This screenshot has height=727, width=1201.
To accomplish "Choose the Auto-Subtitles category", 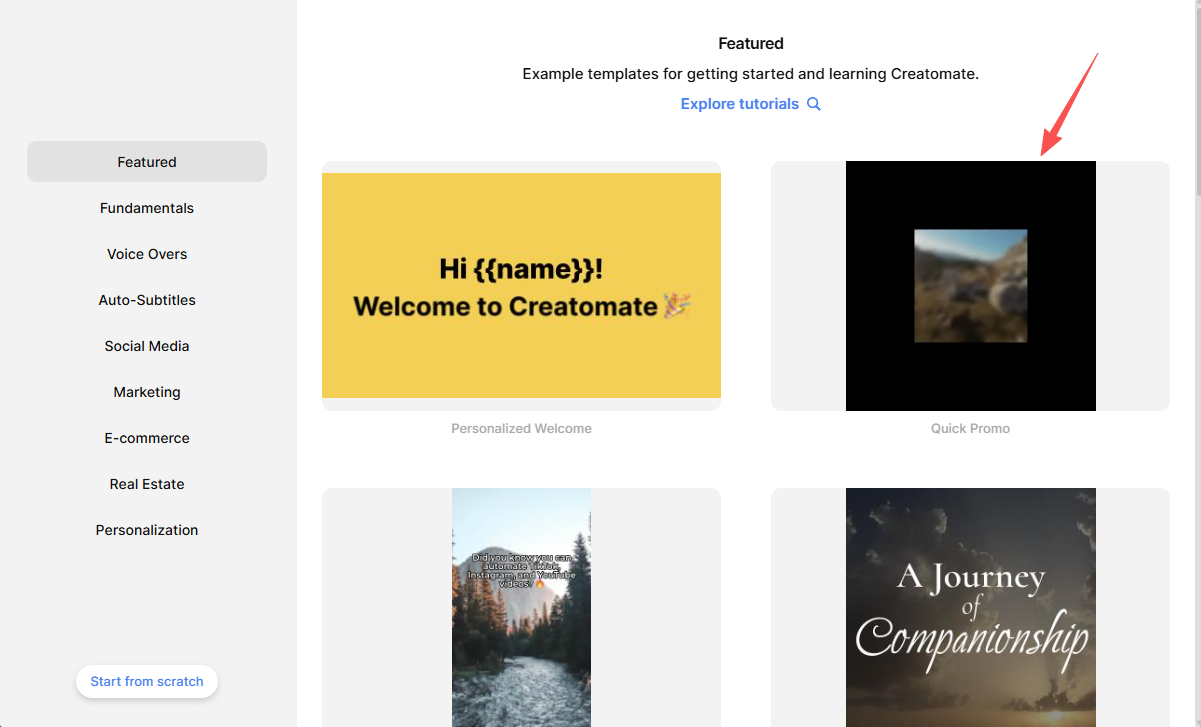I will [147, 300].
